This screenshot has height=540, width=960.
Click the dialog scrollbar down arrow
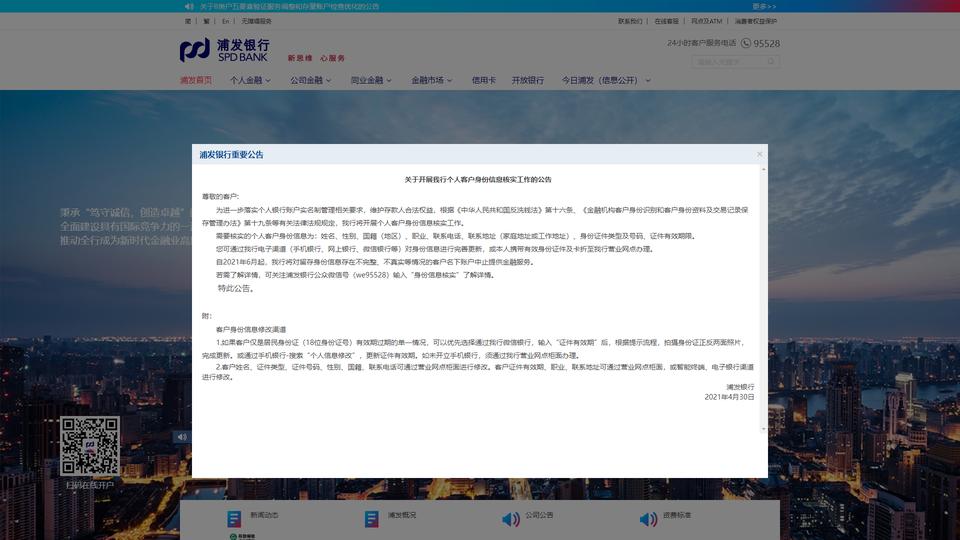(x=763, y=429)
